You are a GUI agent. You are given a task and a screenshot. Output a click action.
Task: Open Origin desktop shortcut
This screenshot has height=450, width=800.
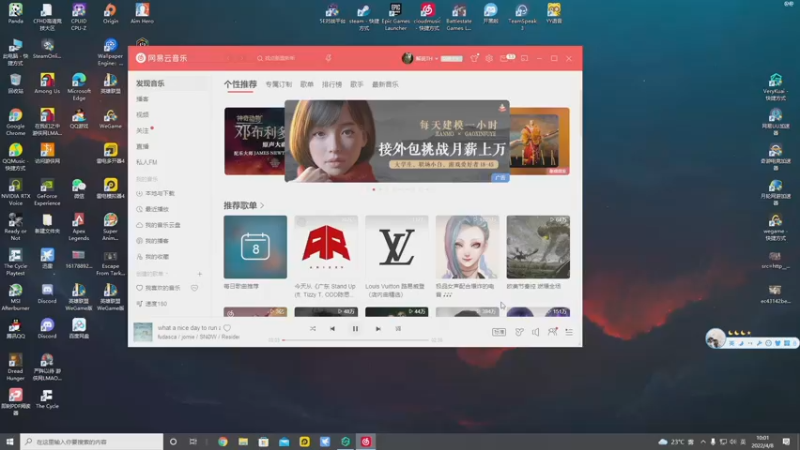click(x=110, y=14)
